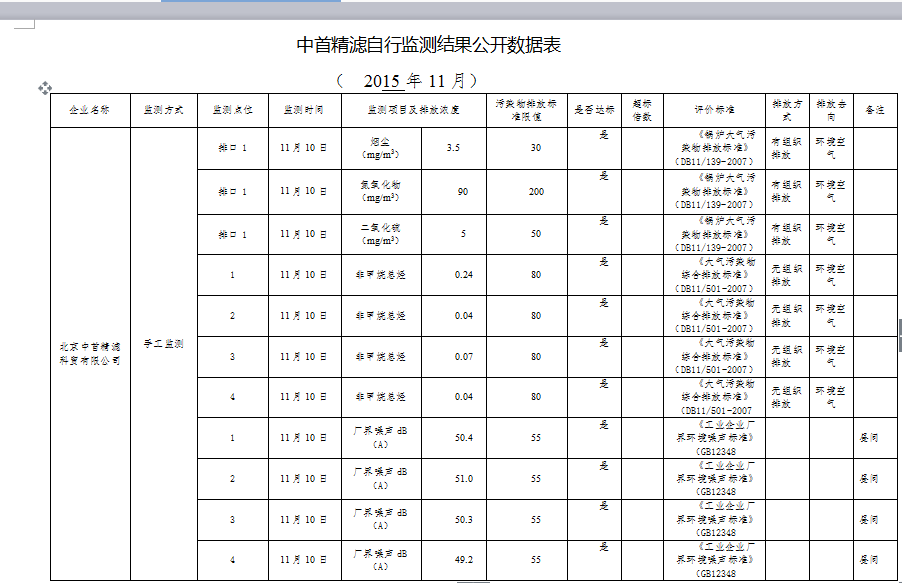Click the 工业企业厂界环境噪声标准 cell in 50.4 row
Image resolution: width=902 pixels, height=583 pixels.
[x=714, y=438]
